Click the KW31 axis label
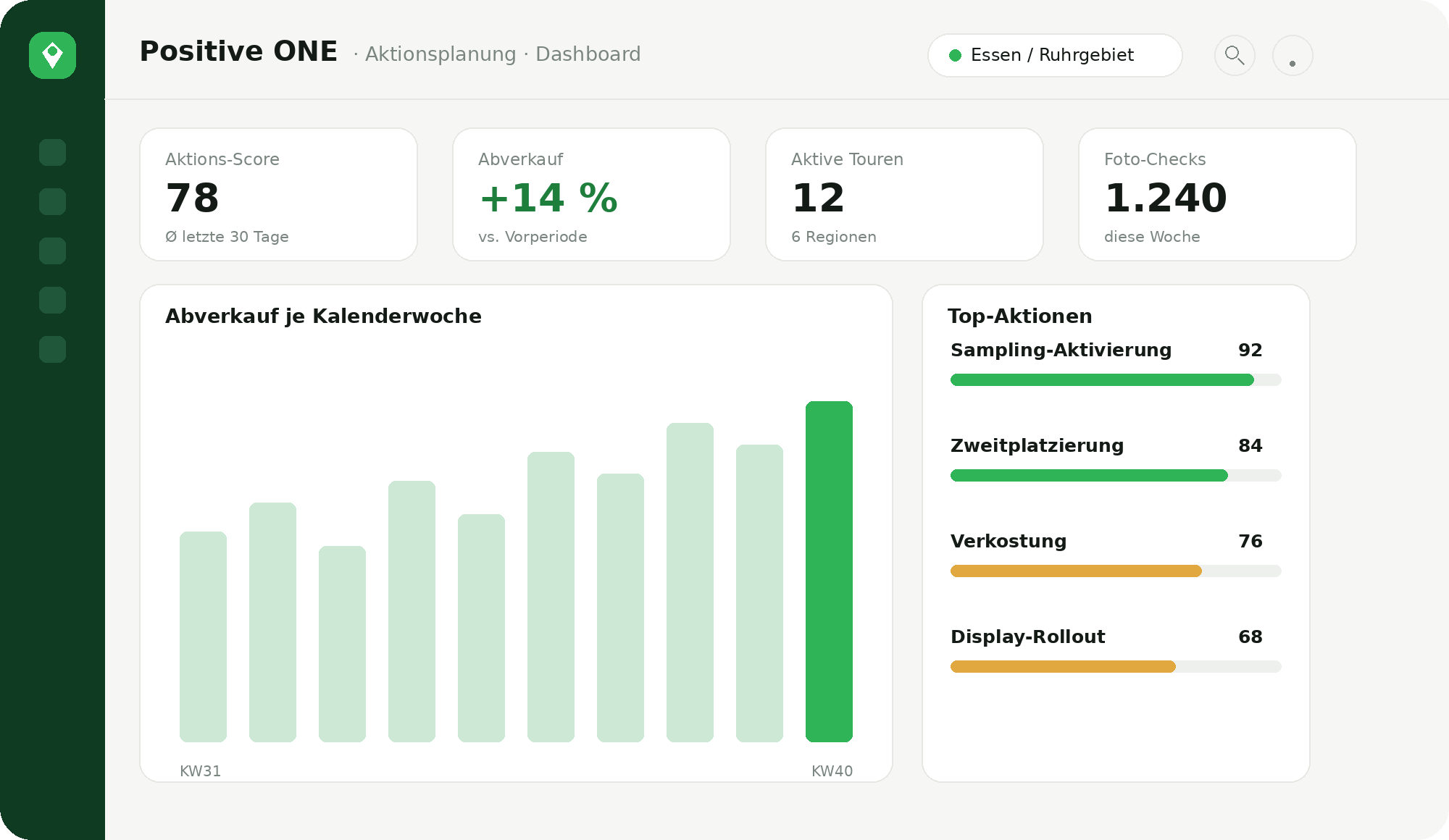 pos(200,771)
